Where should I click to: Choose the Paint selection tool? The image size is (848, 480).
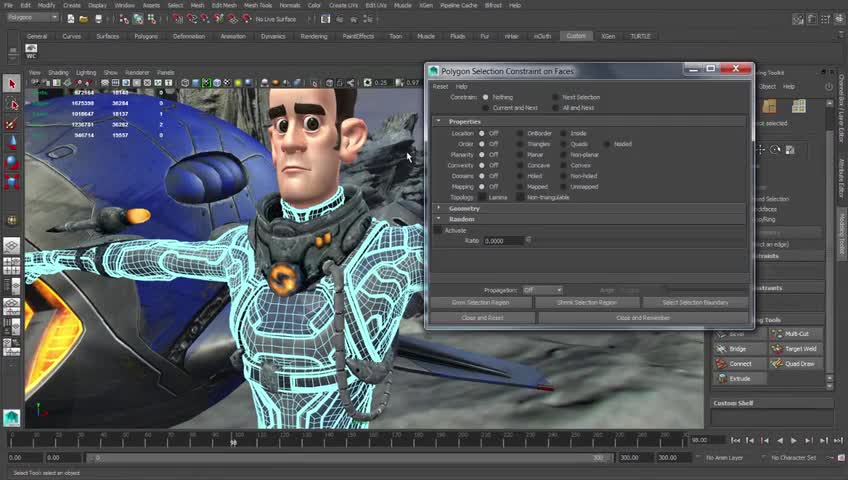11,124
